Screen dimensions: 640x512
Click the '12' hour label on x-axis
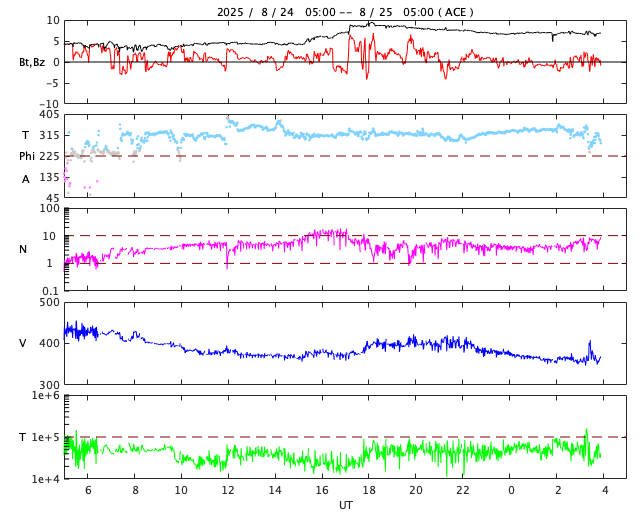pyautogui.click(x=228, y=490)
